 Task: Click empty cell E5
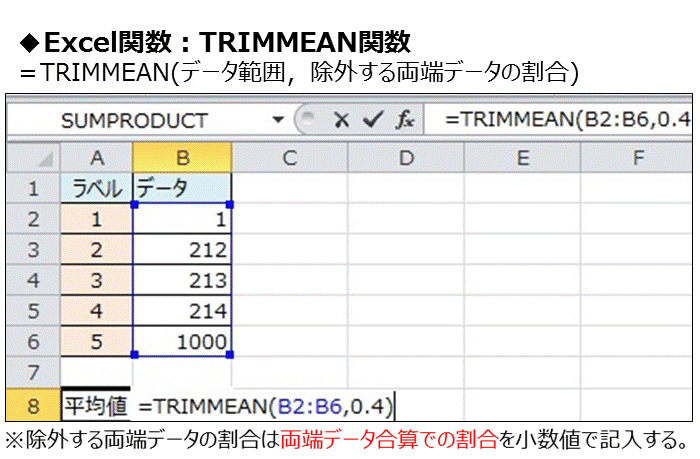coord(522,311)
